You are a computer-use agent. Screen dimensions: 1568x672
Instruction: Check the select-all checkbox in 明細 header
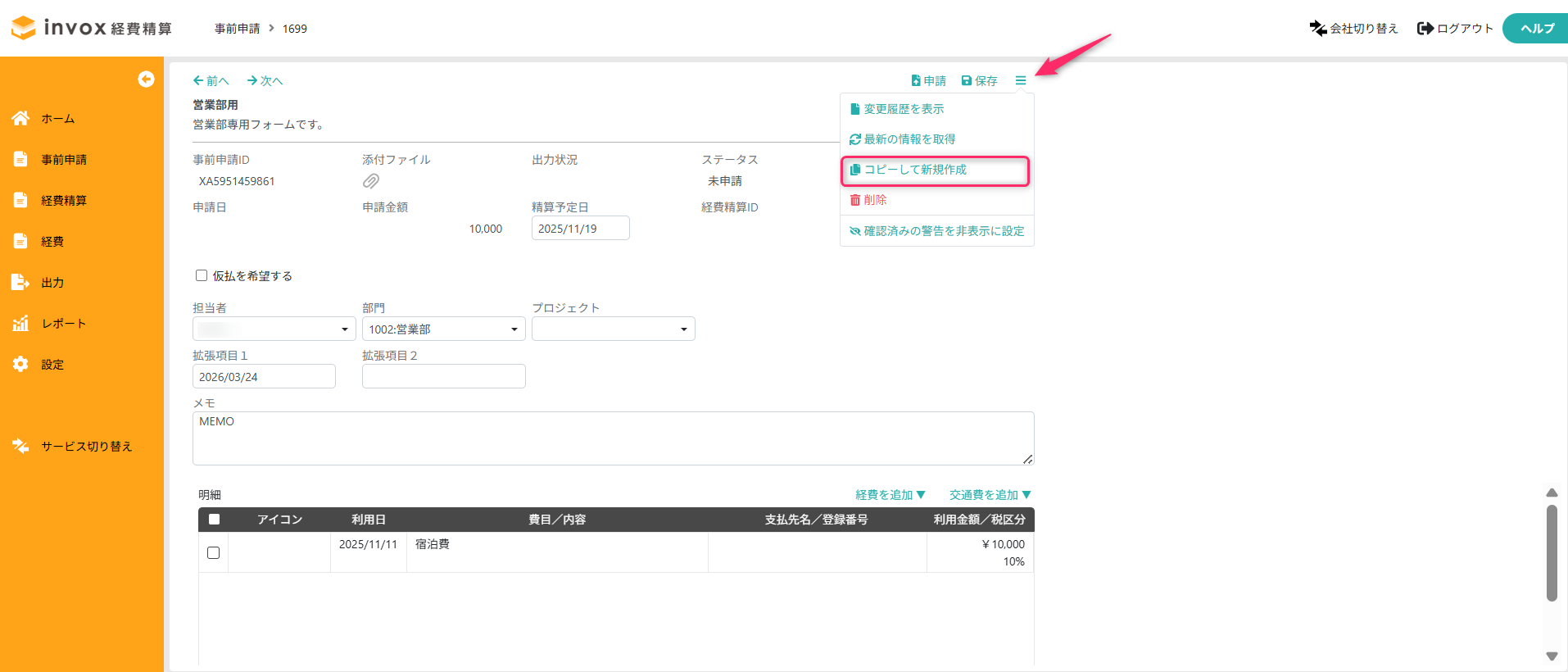click(x=214, y=519)
